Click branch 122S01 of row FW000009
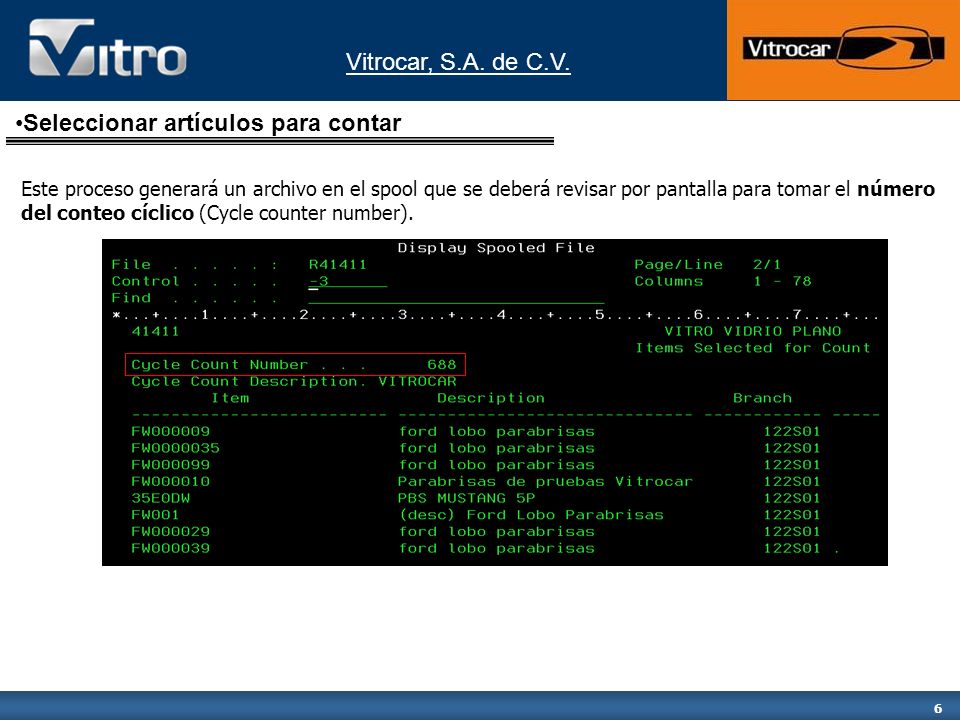Viewport: 960px width, 720px height. tap(792, 432)
